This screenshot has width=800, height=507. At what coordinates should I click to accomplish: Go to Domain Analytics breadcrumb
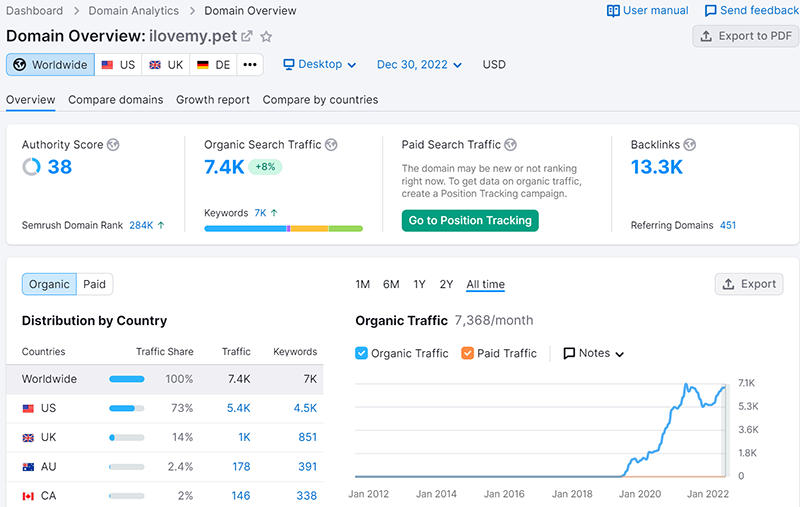click(134, 11)
